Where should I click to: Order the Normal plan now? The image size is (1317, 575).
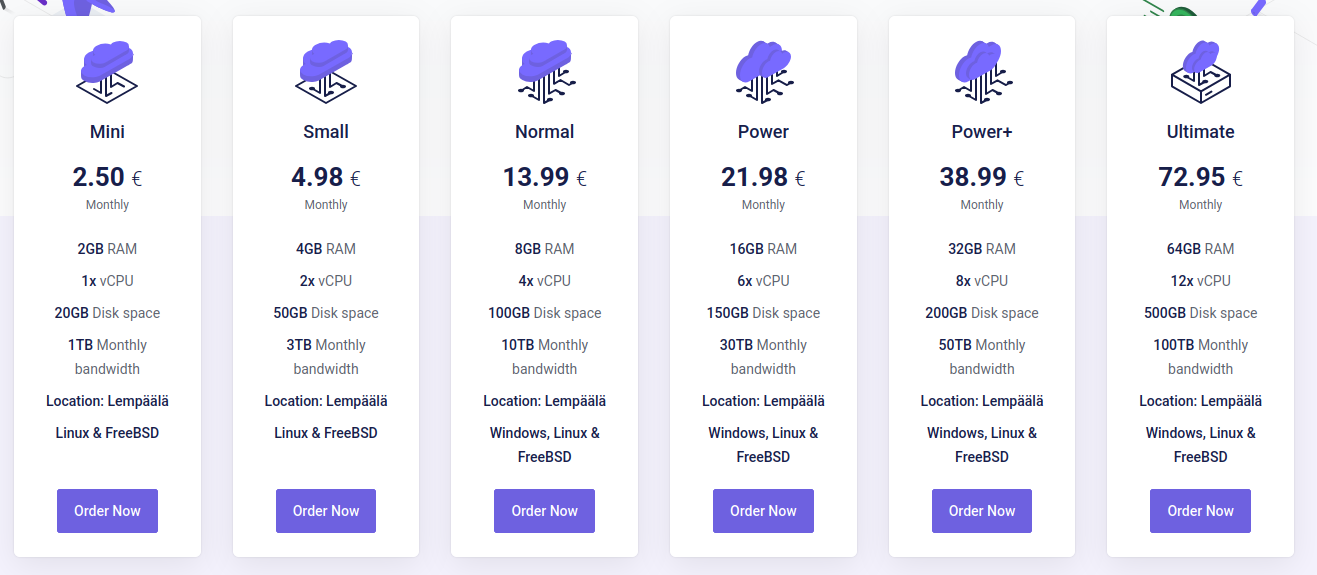click(x=545, y=511)
